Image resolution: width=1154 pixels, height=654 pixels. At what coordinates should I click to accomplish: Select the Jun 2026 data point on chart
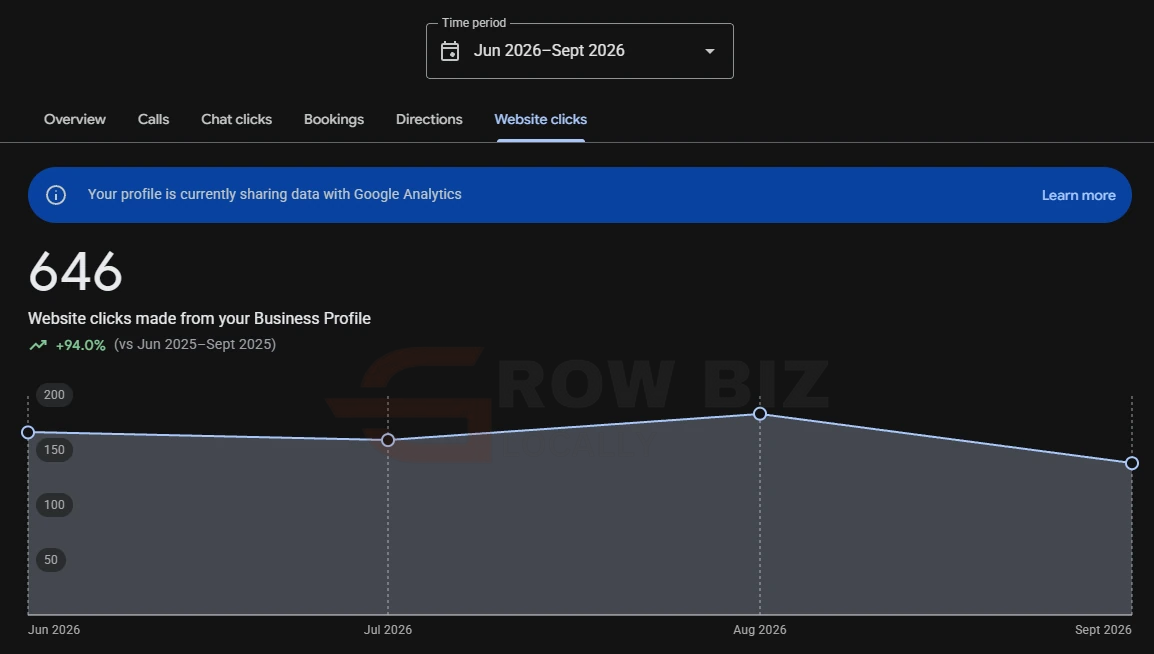28,433
